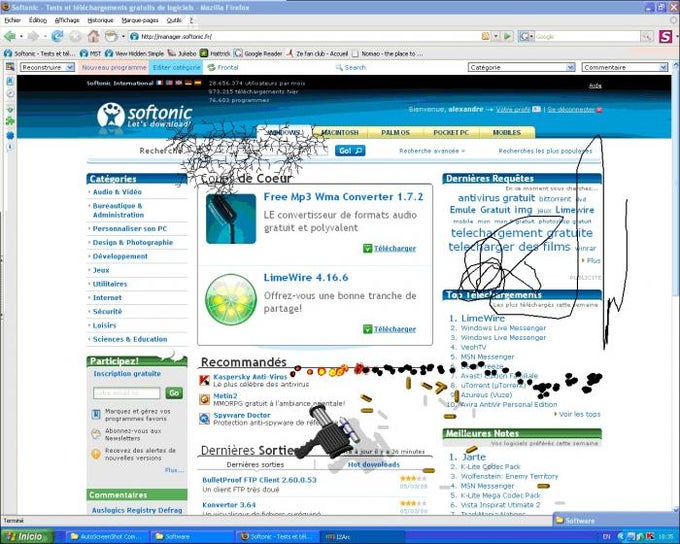Viewport: 680px width, 544px height.
Task: Click the Firefox Home icon
Action: 93,36
